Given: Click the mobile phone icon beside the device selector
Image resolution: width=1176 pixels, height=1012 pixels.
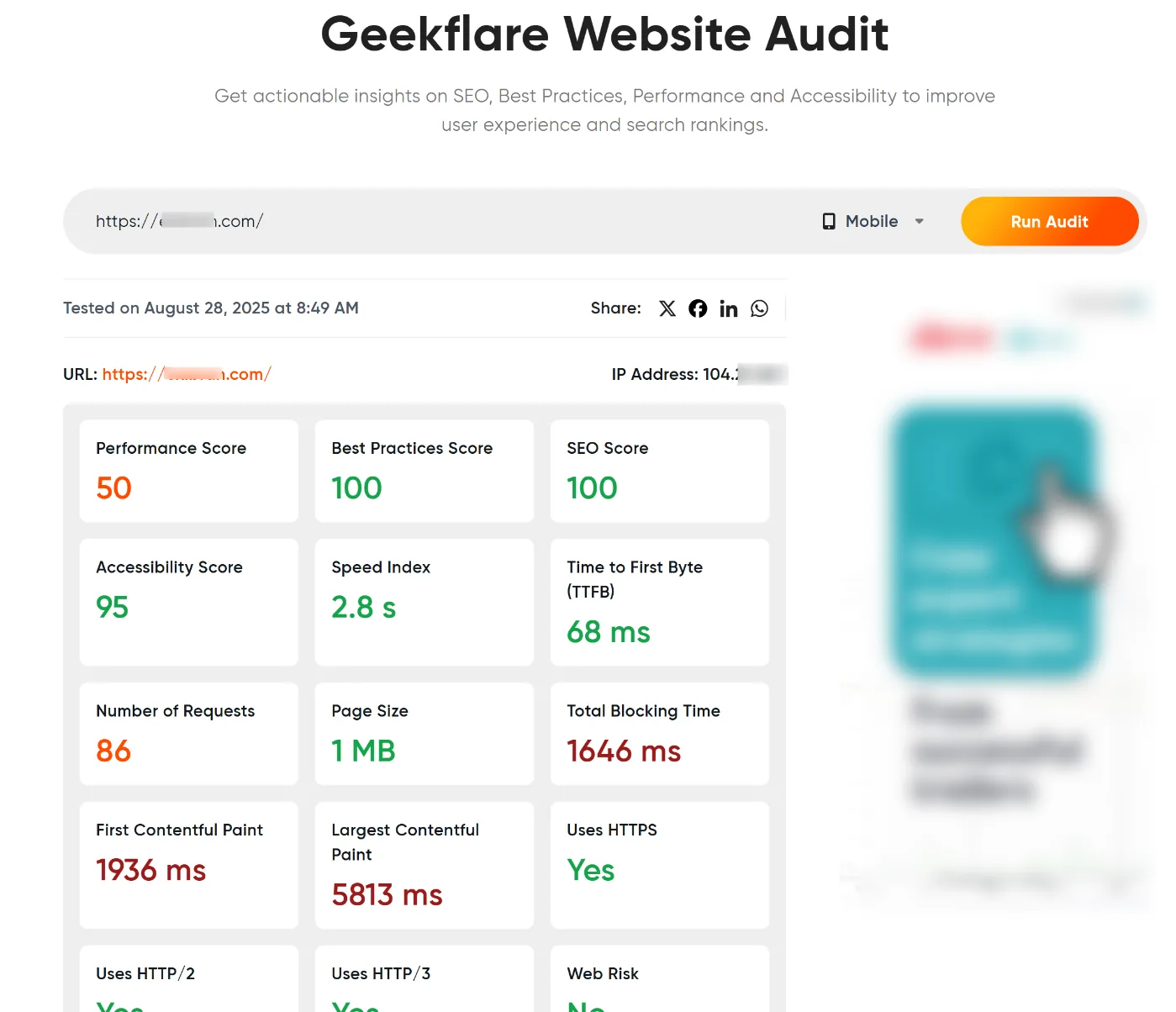Looking at the screenshot, I should pyautogui.click(x=827, y=221).
